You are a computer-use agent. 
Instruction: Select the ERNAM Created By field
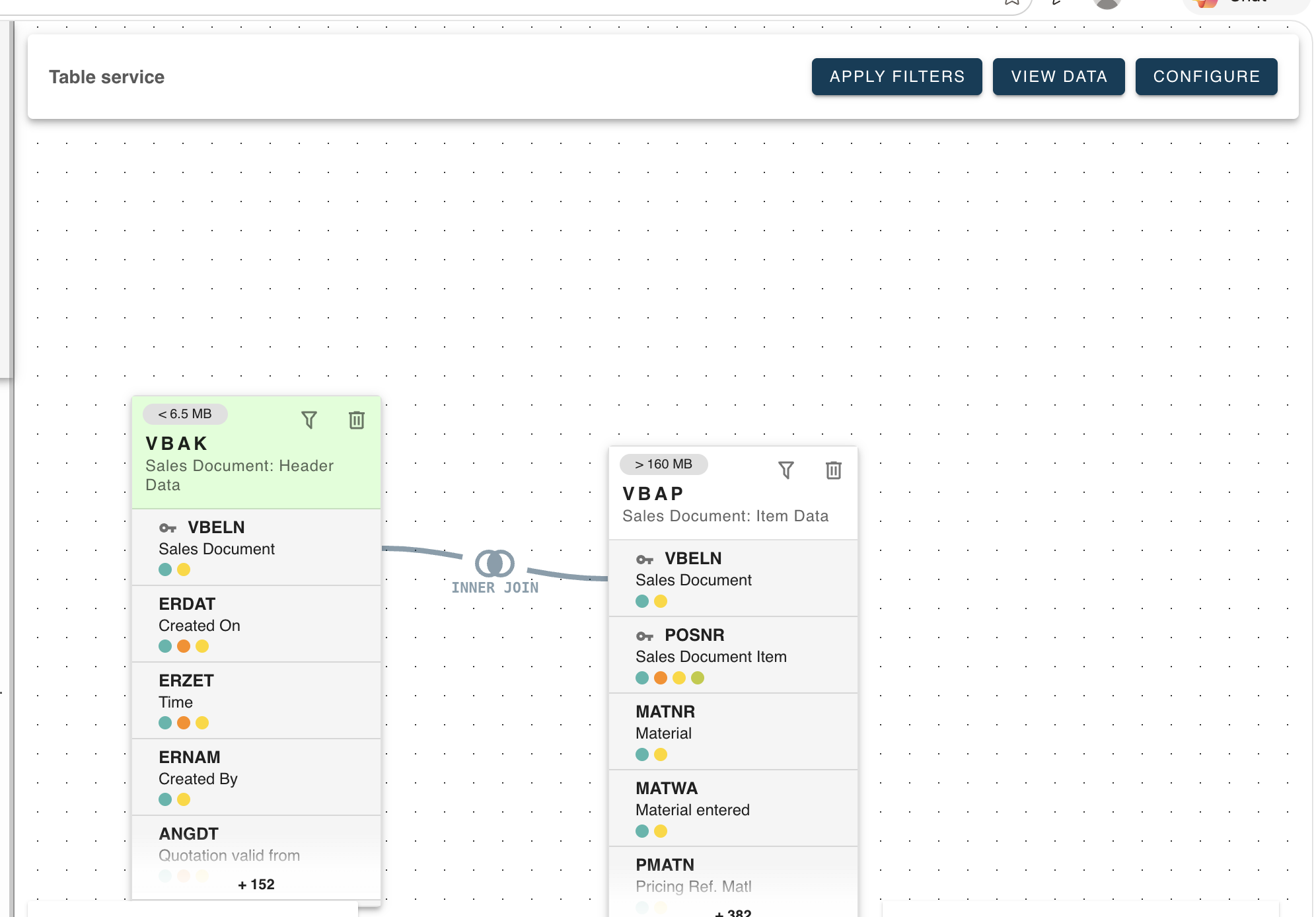pyautogui.click(x=256, y=777)
